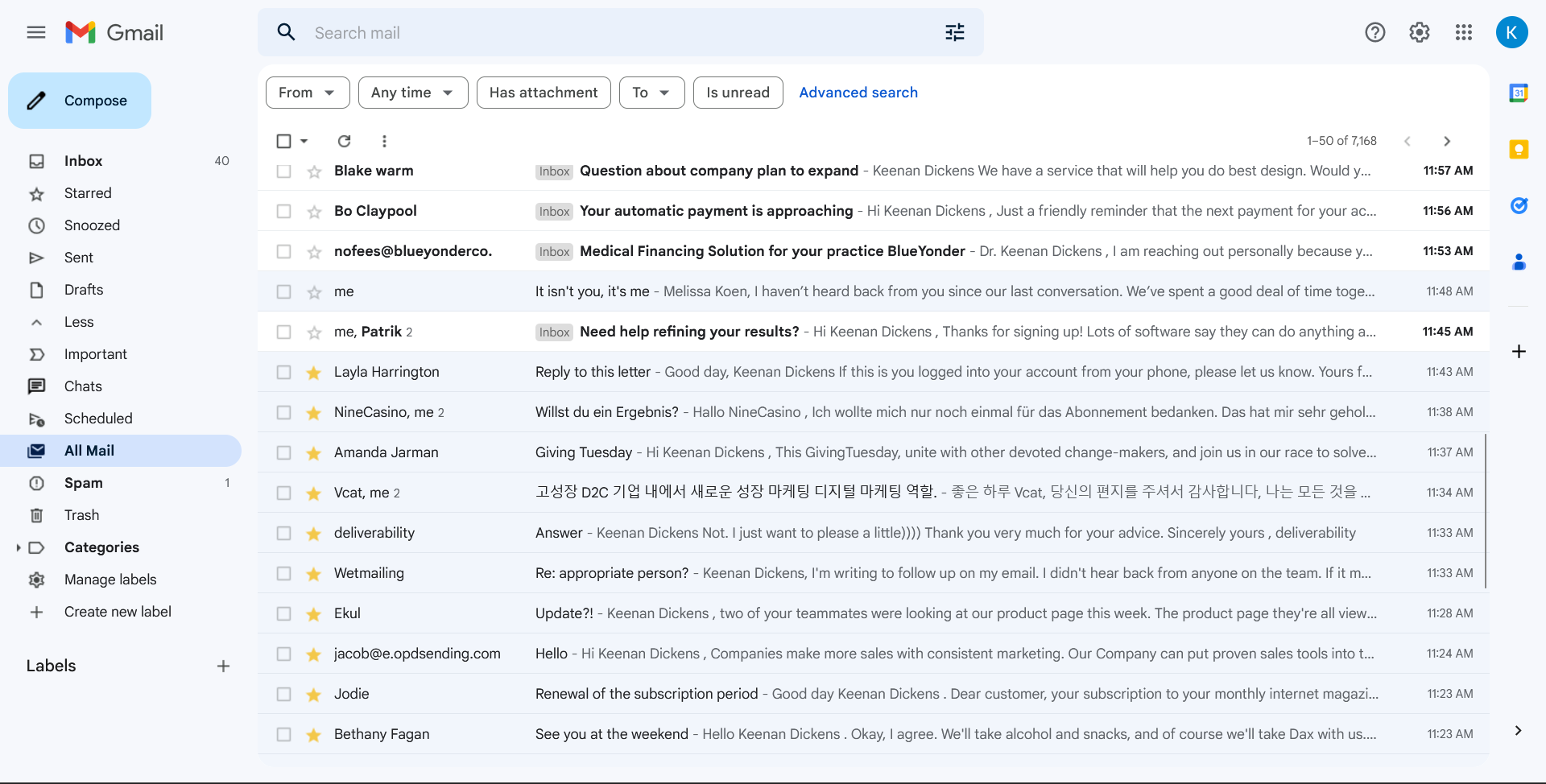This screenshot has width=1546, height=784.
Task: Open account avatar K
Action: point(1512,32)
